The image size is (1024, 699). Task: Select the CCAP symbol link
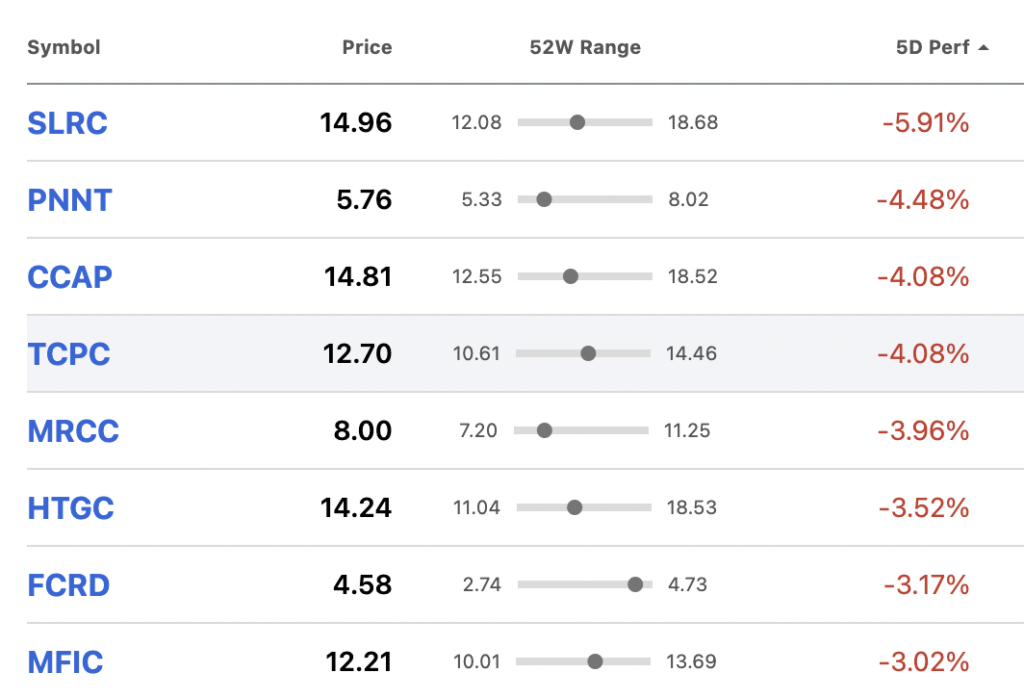point(70,278)
